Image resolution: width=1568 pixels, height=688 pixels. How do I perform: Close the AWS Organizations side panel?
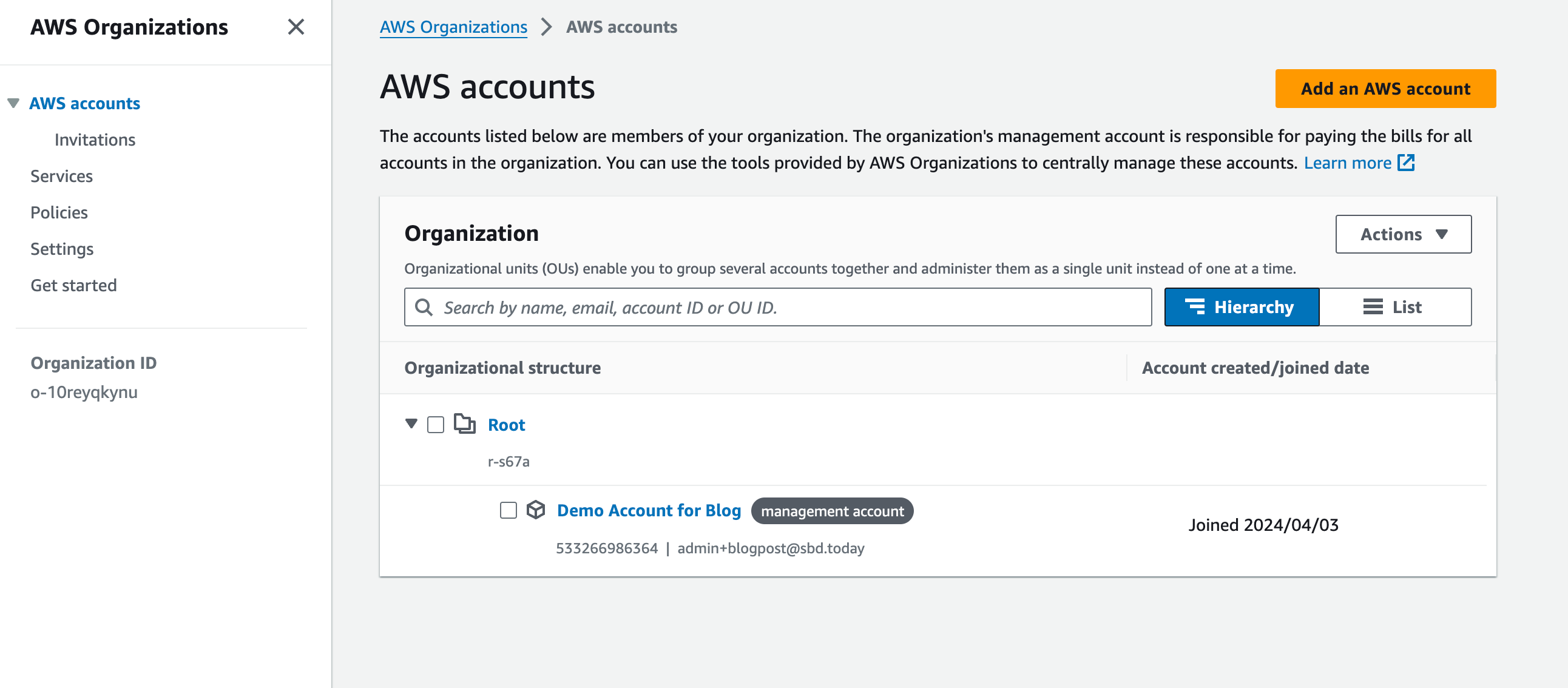click(x=296, y=27)
